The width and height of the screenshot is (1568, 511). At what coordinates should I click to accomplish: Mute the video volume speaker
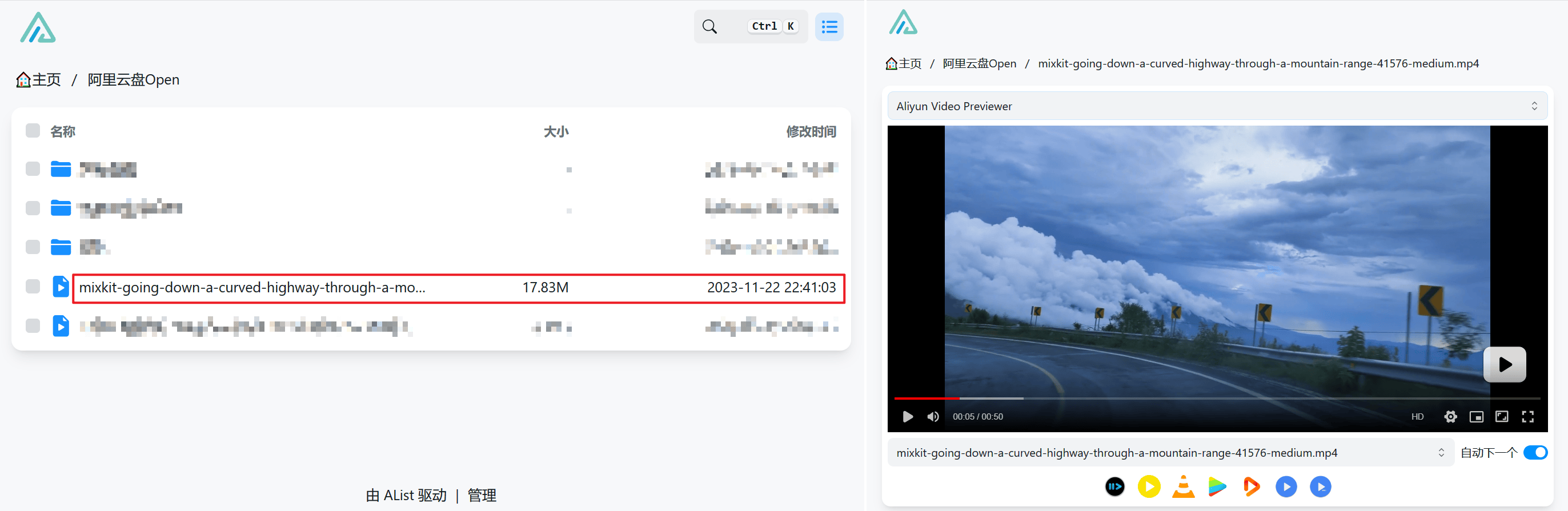coord(933,417)
